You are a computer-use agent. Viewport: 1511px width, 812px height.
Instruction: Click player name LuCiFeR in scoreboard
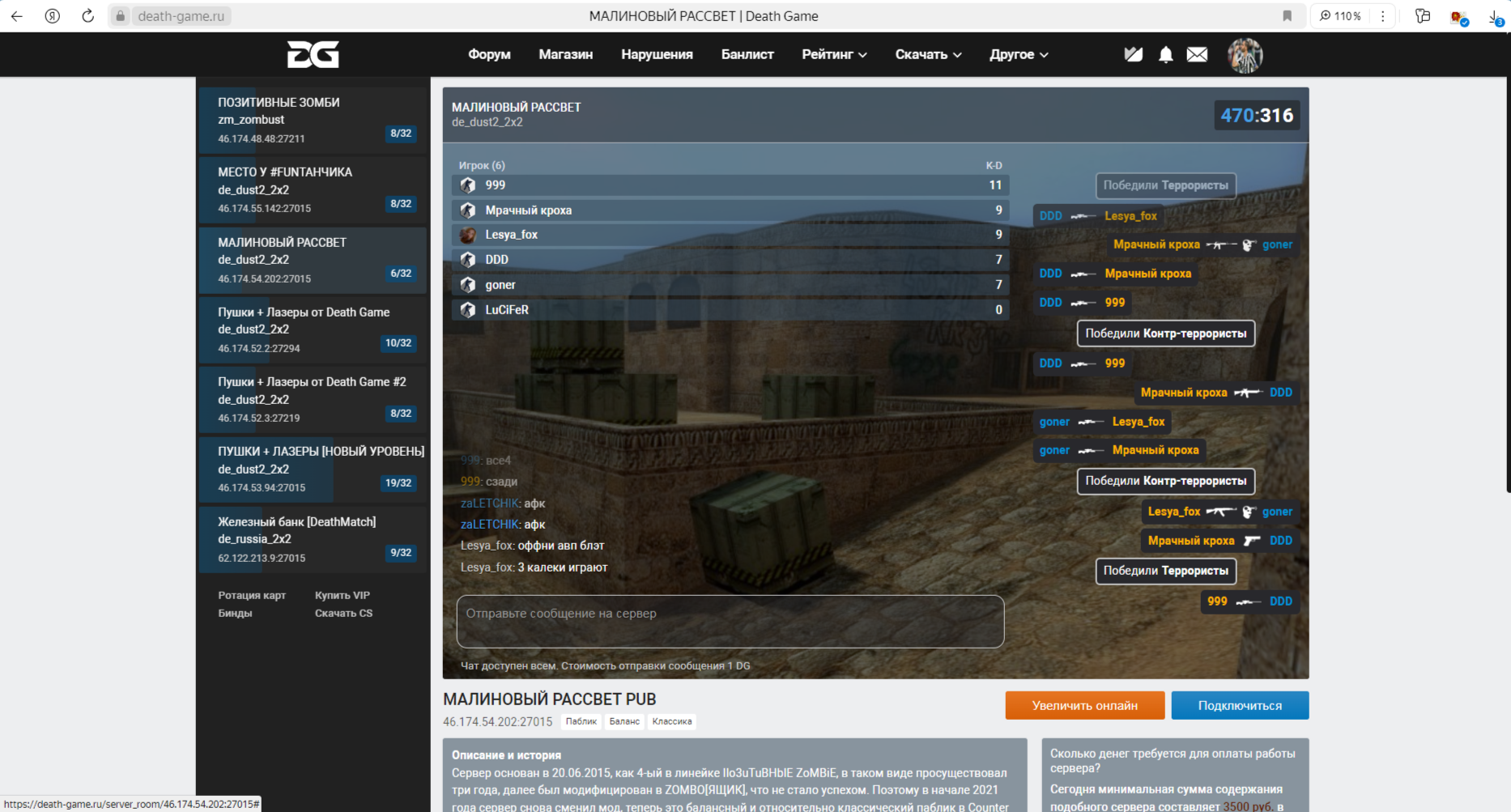click(x=507, y=309)
